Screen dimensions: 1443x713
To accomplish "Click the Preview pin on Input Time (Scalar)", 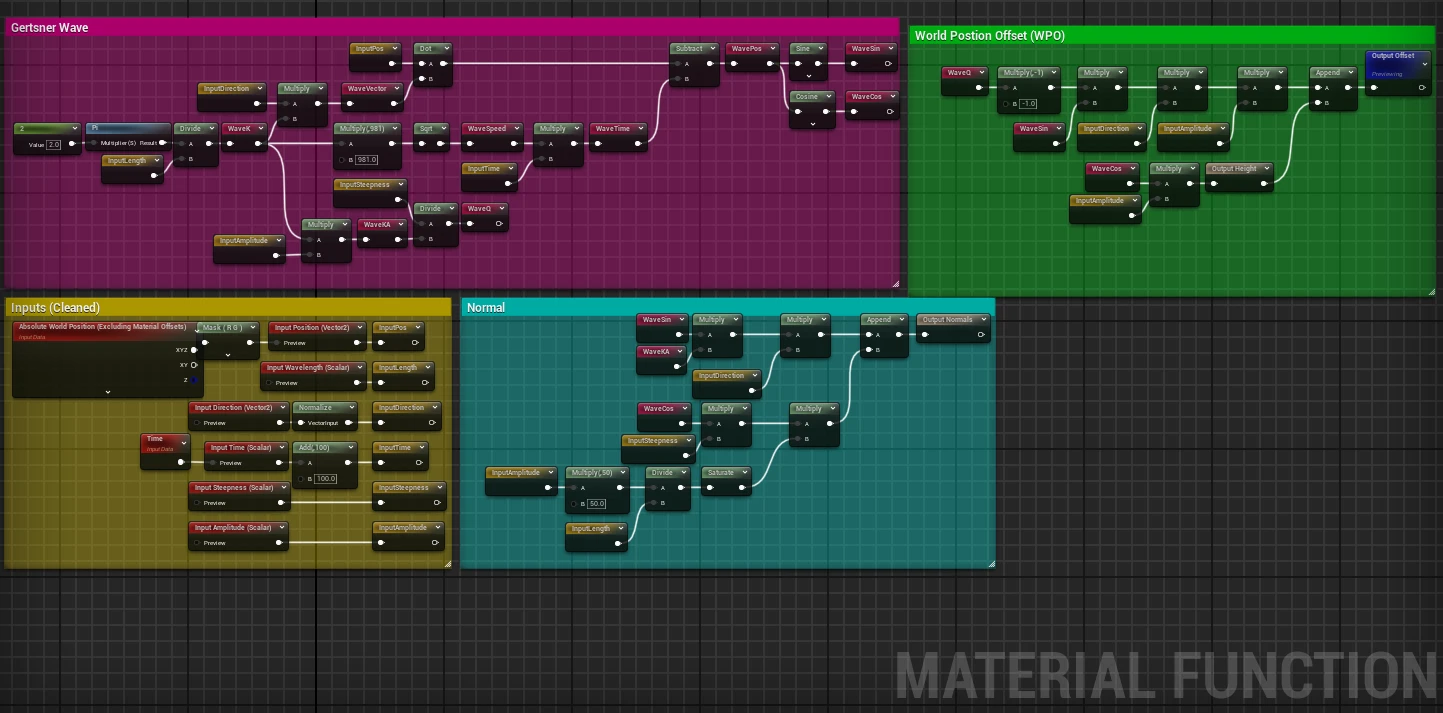I will click(x=213, y=463).
